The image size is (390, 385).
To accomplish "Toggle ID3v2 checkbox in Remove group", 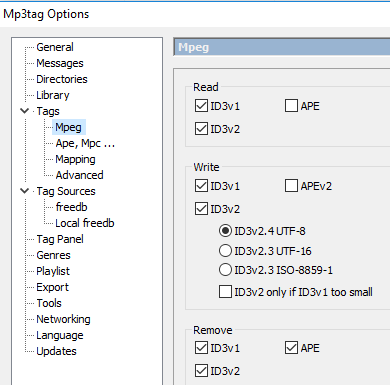I will 201,371.
